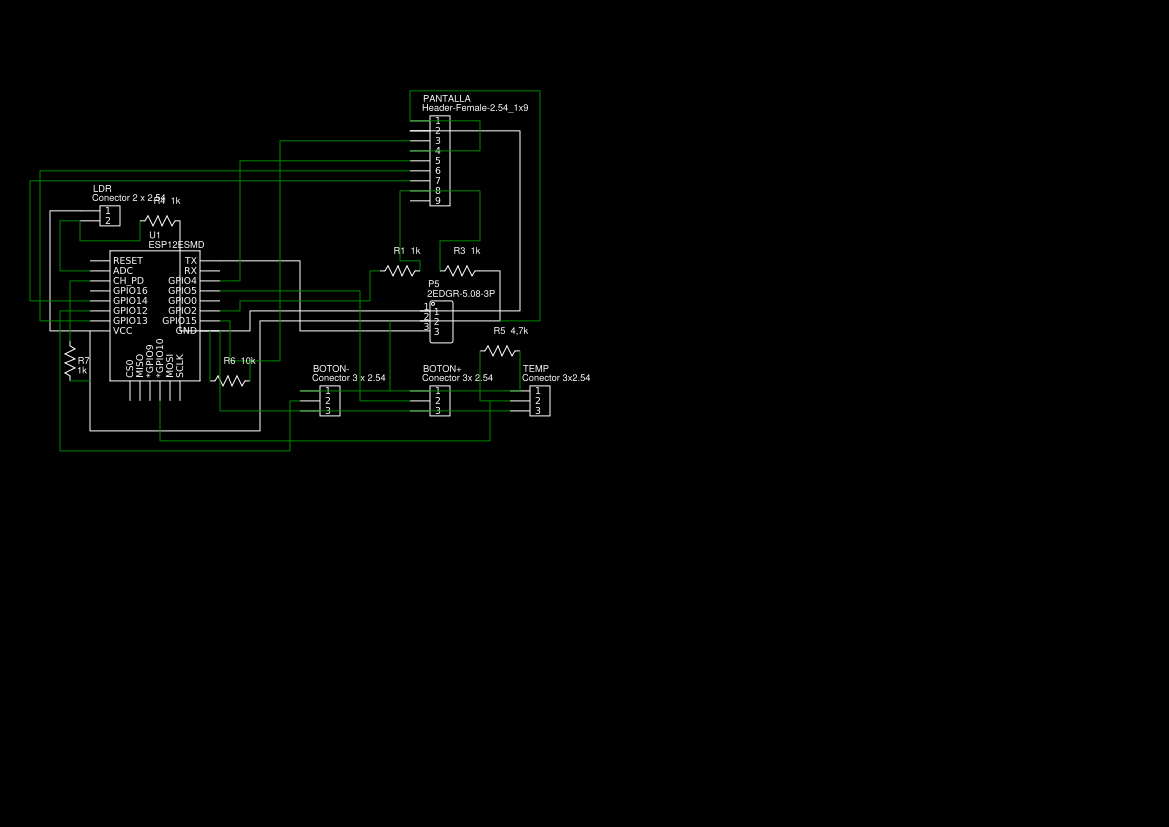
Task: Click the GPIO12 pin label
Action: click(x=130, y=311)
